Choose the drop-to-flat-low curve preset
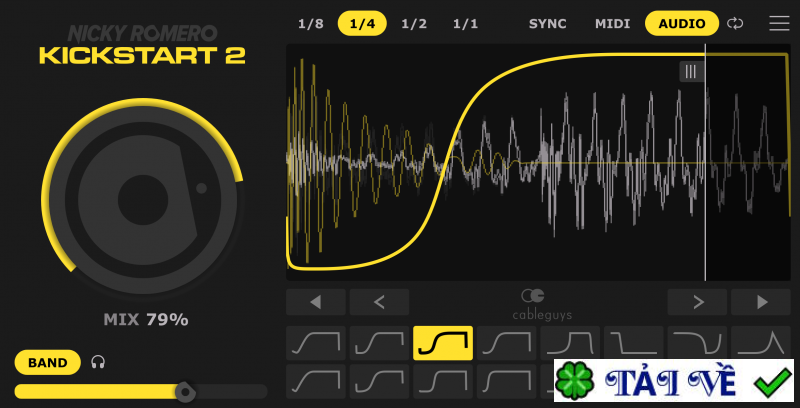Viewport: 800px width, 408px height. tap(634, 343)
